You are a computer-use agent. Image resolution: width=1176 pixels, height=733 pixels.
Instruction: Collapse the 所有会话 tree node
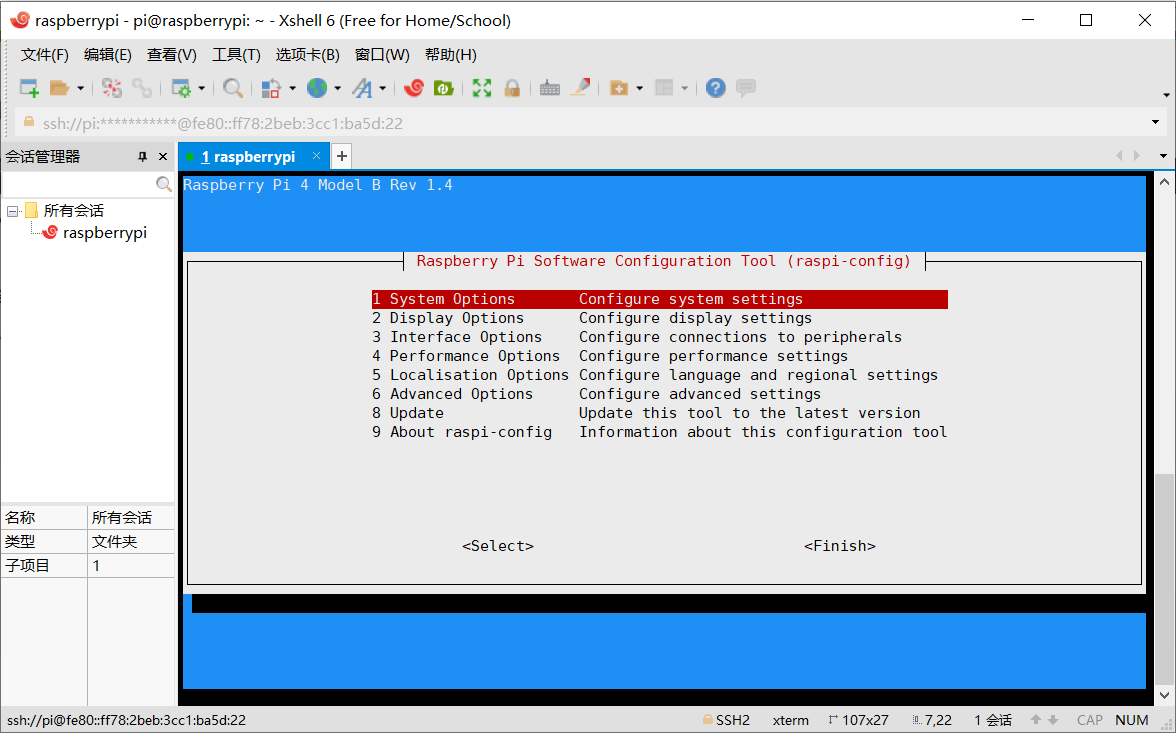click(13, 212)
